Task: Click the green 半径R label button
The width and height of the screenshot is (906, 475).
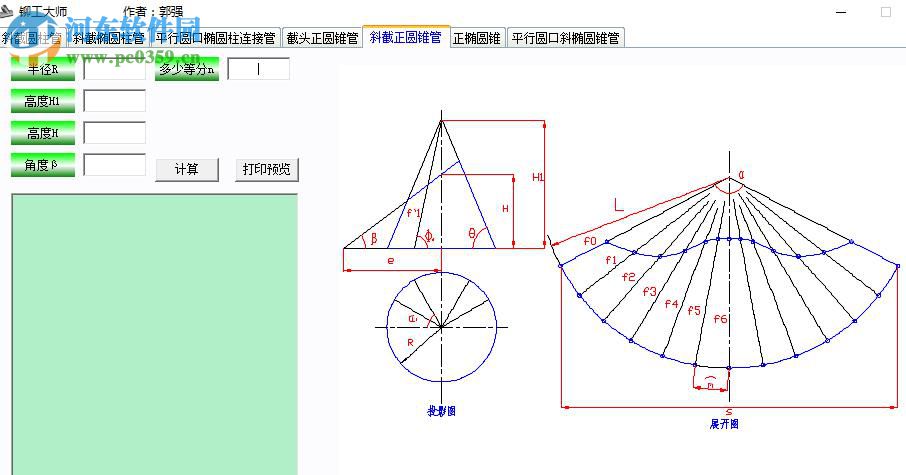Action: [x=43, y=69]
